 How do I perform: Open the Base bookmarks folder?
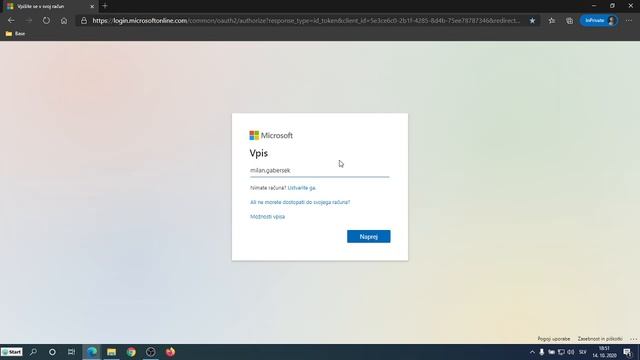16,33
